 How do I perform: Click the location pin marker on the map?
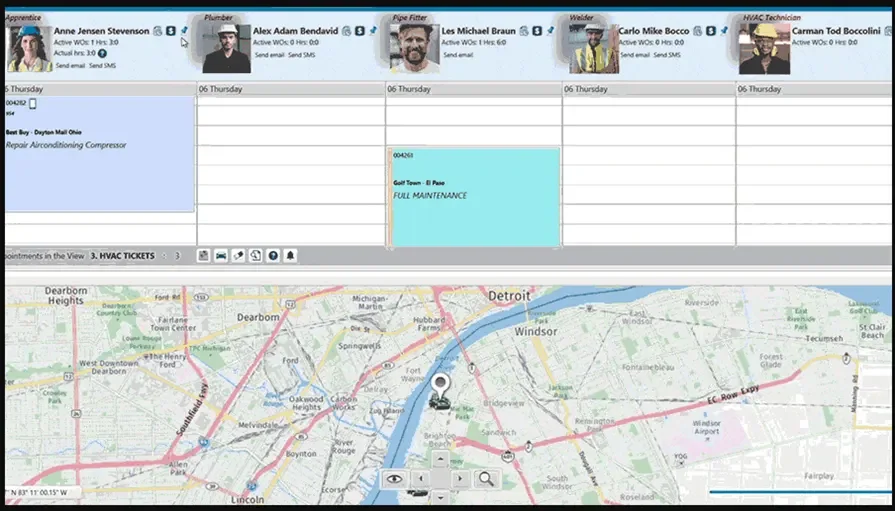click(440, 385)
